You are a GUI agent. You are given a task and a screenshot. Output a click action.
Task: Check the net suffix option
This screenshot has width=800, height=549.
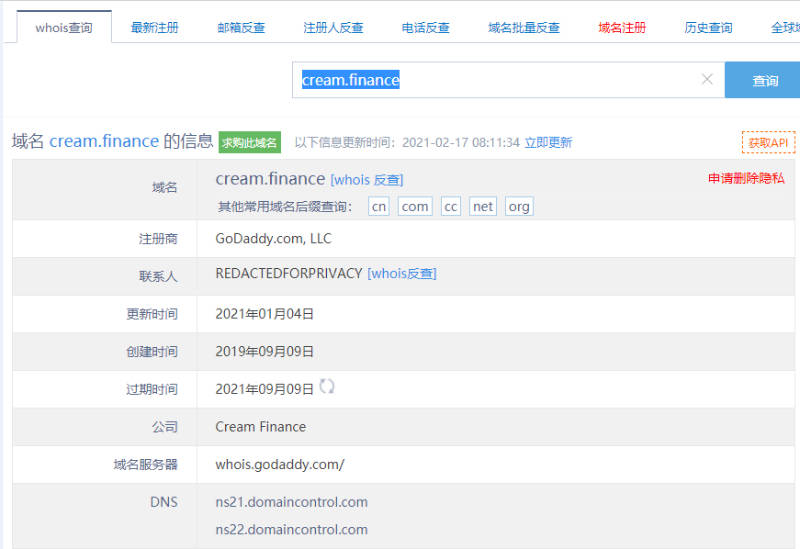tap(483, 206)
